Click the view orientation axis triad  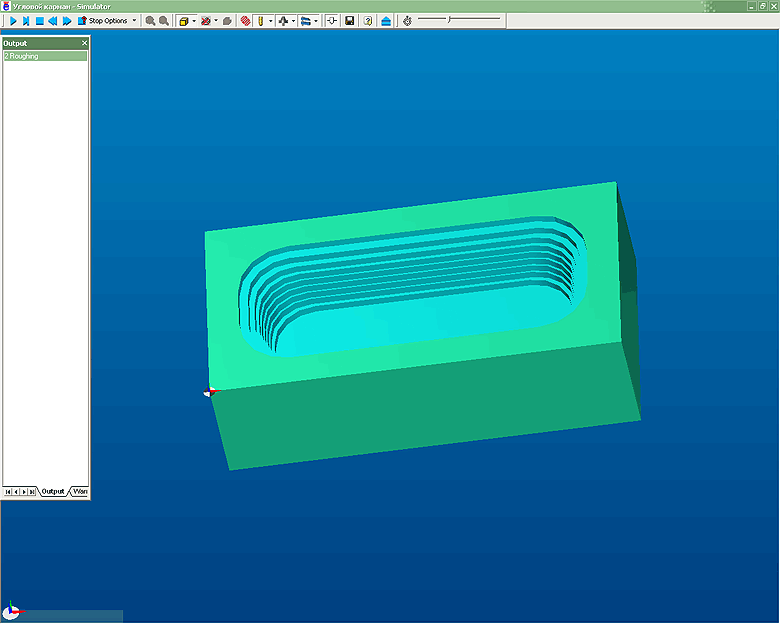pos(12,610)
